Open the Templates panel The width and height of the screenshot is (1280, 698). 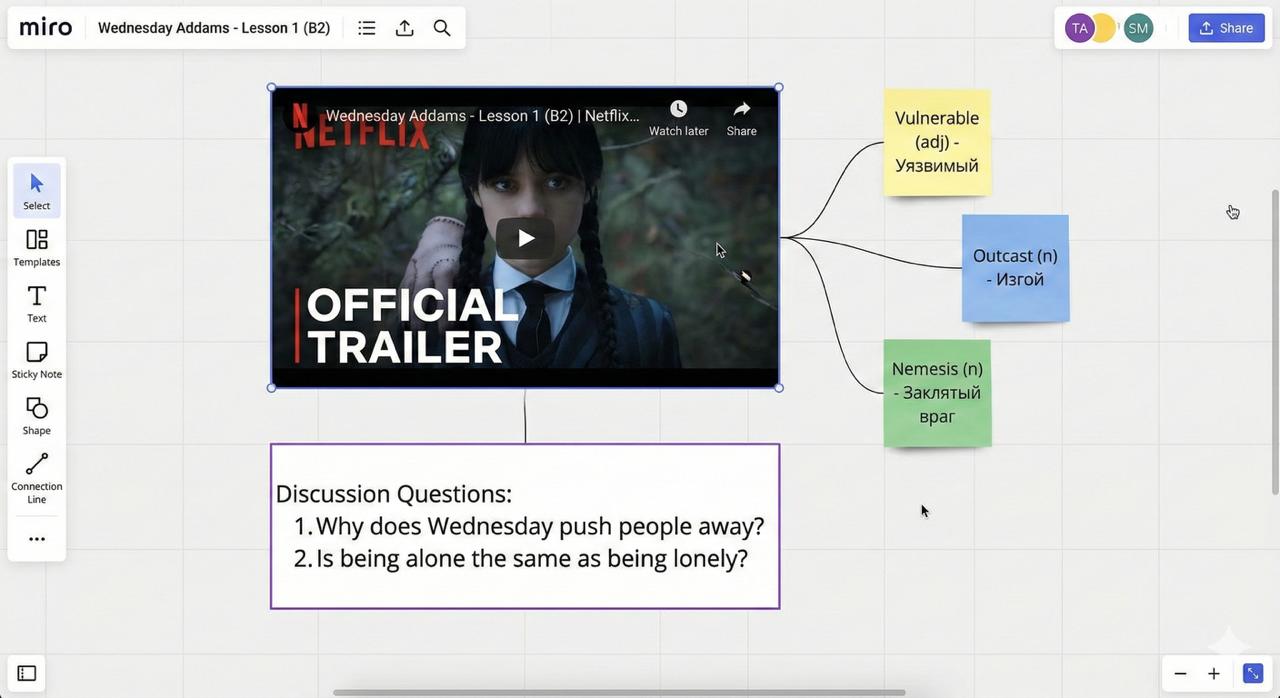pos(37,246)
